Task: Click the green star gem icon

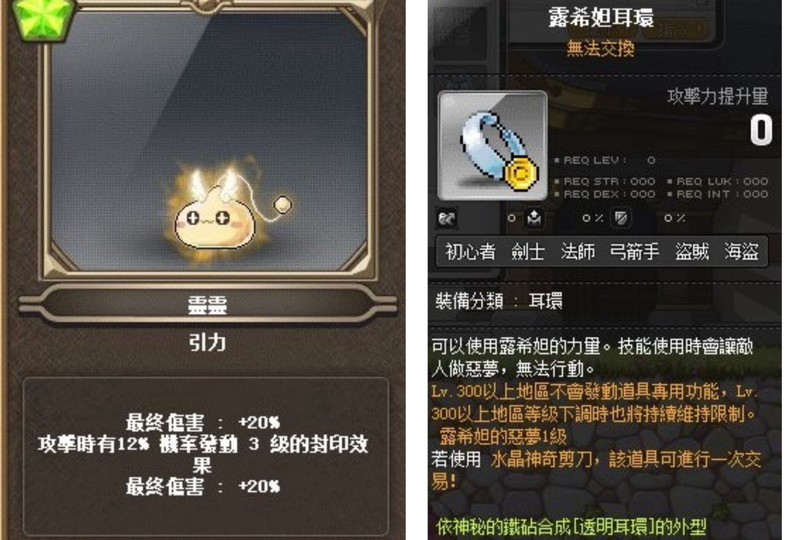Action: (x=45, y=18)
